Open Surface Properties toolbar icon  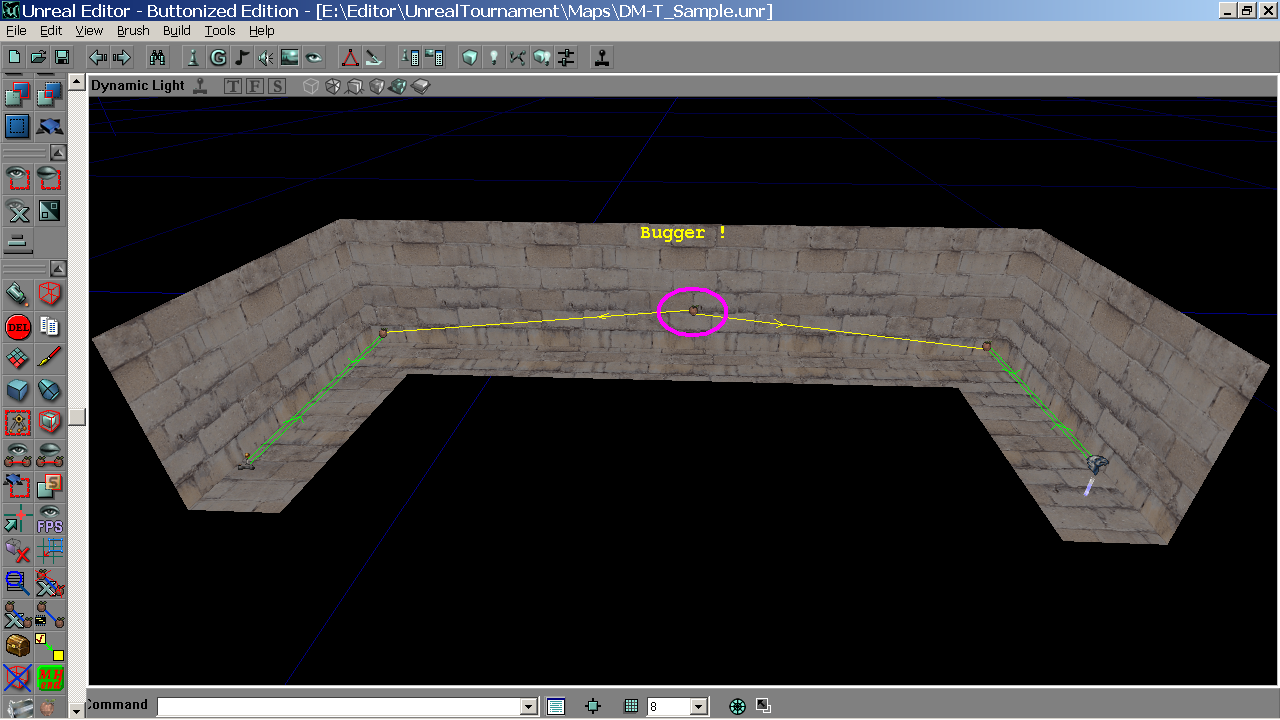click(434, 58)
